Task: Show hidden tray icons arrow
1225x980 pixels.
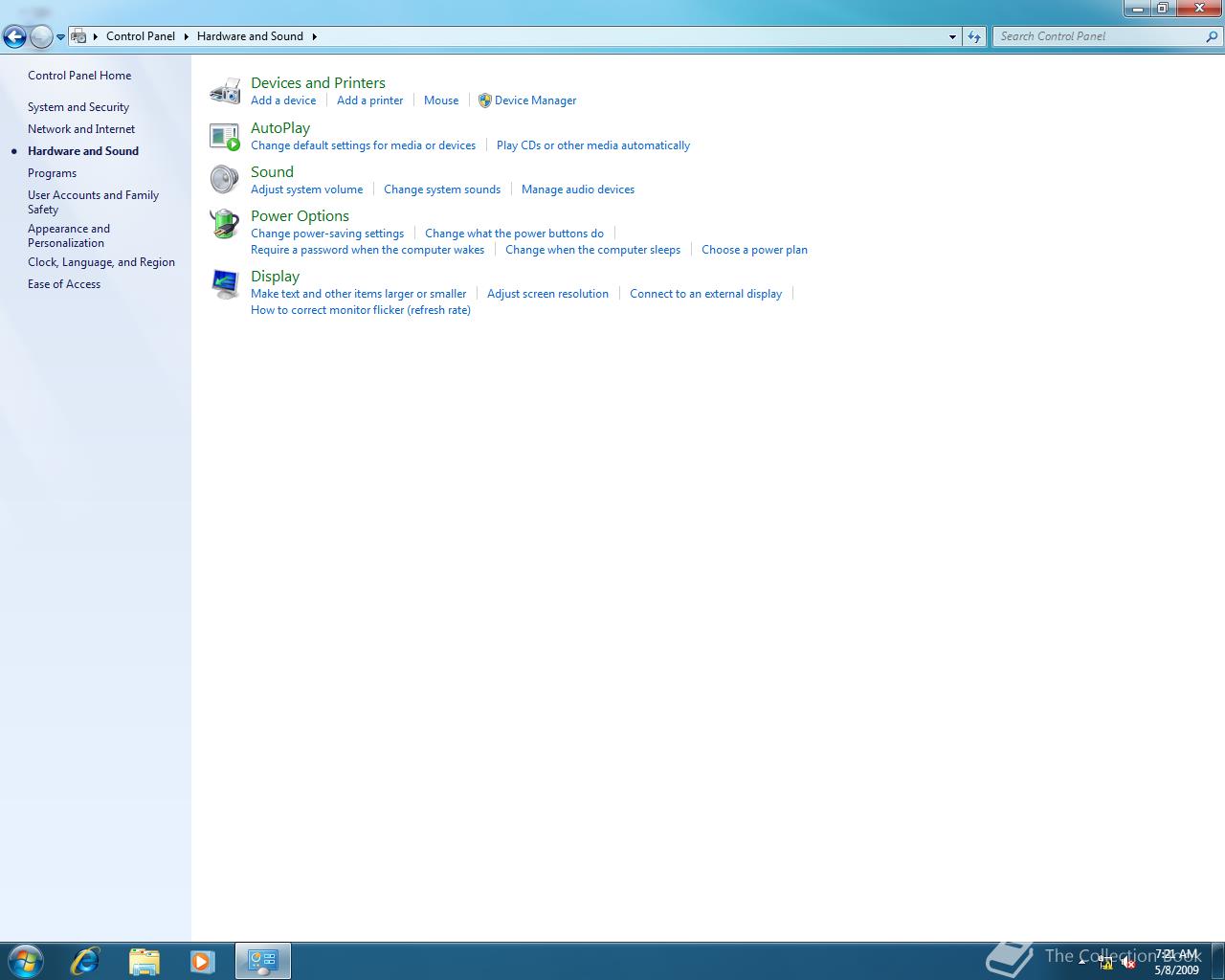Action: click(1082, 961)
